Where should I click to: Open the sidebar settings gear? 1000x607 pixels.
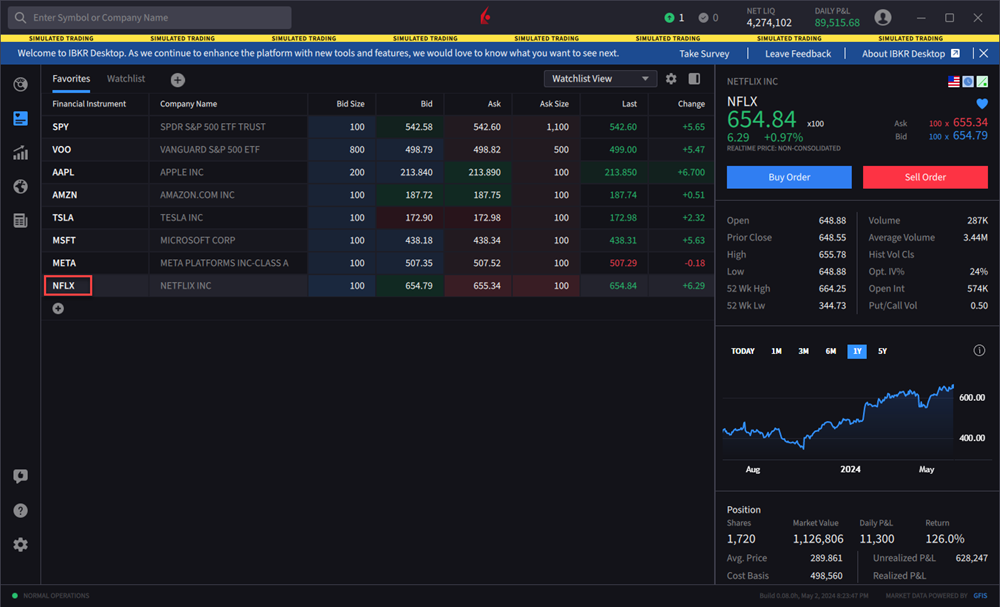(x=20, y=545)
